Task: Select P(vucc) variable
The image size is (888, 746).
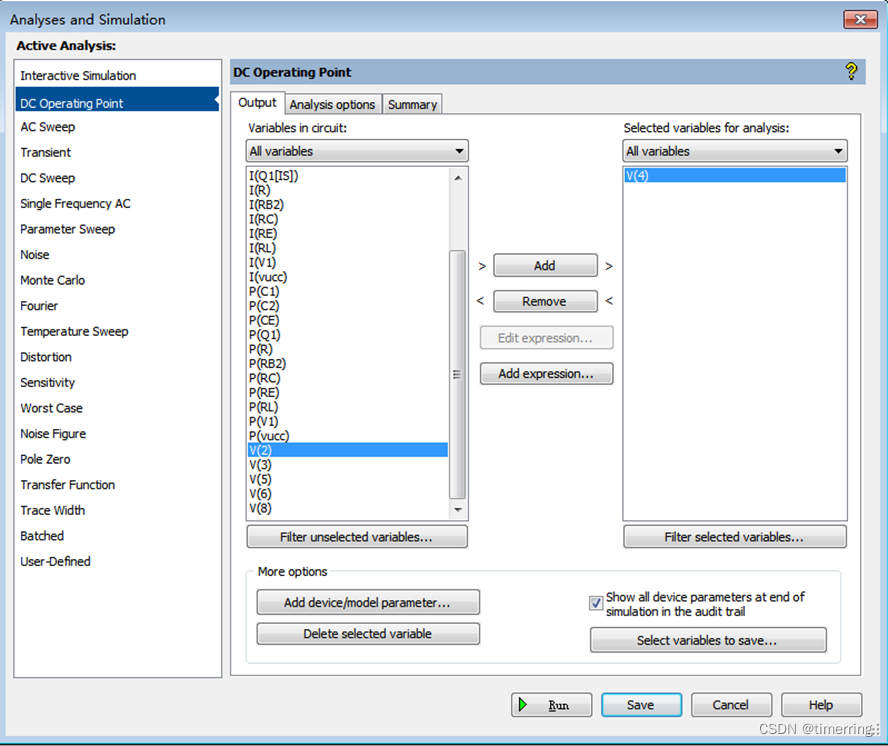Action: 348,436
